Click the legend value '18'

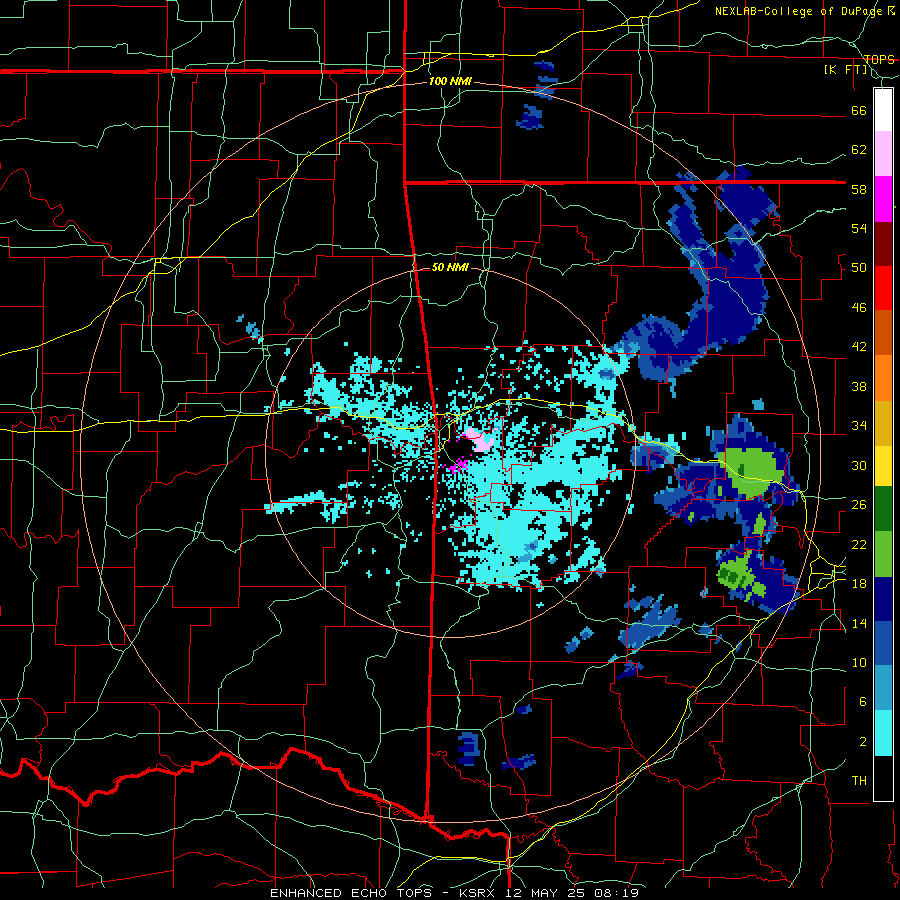click(859, 584)
